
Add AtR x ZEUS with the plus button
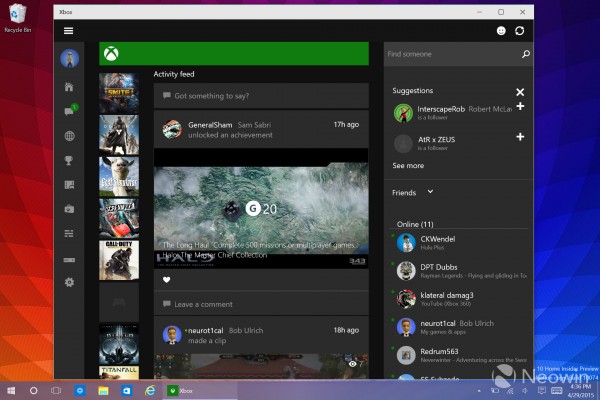[x=520, y=136]
